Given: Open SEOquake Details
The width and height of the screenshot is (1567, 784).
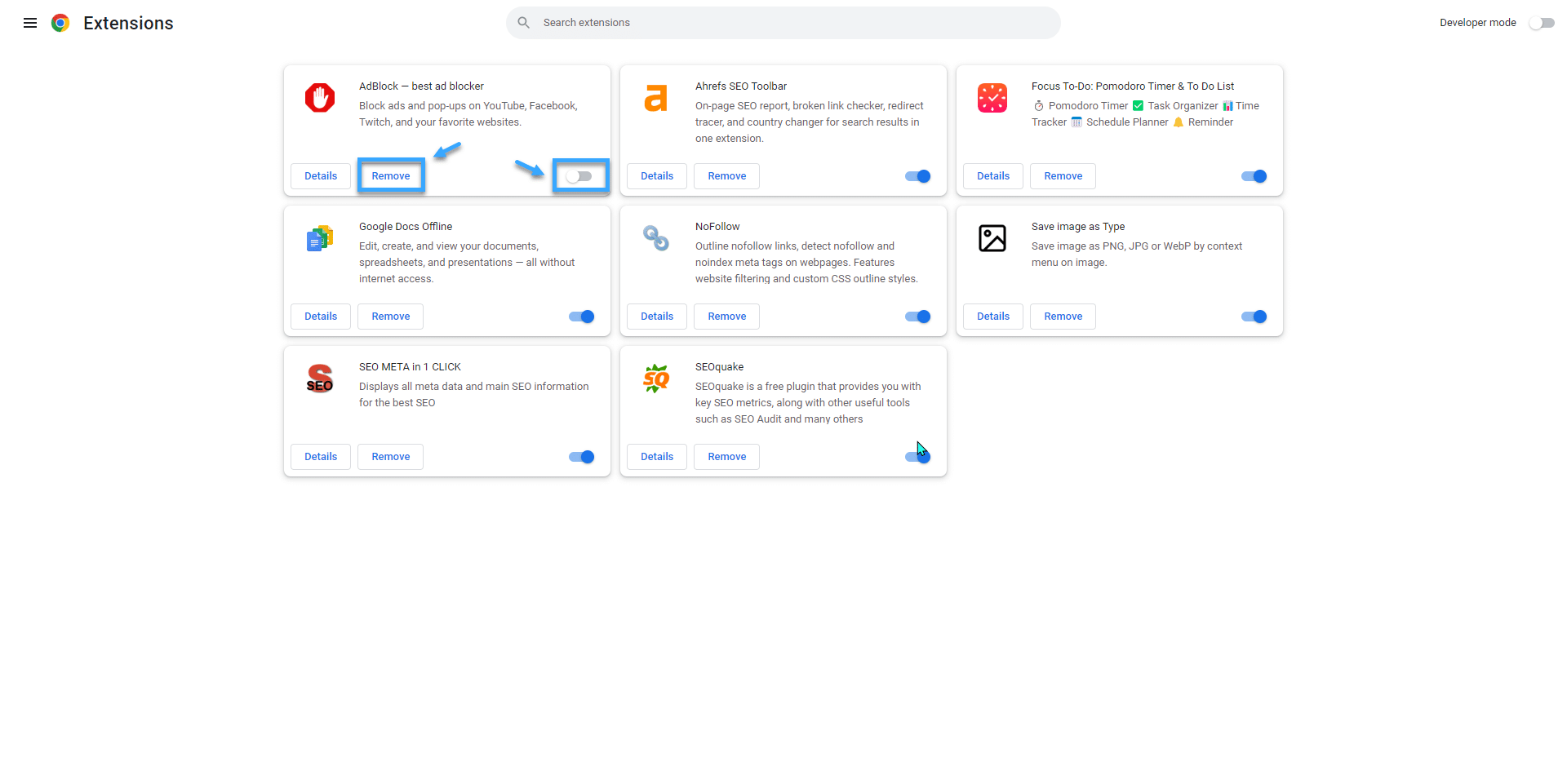Looking at the screenshot, I should [657, 457].
